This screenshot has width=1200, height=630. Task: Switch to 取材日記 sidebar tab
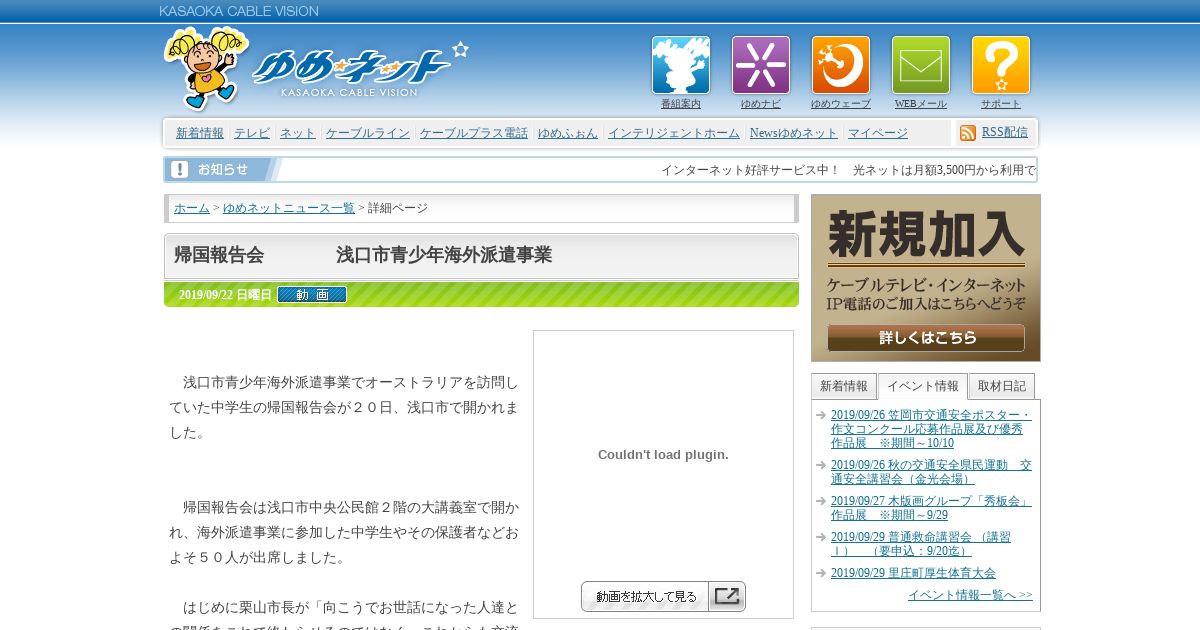[1002, 386]
